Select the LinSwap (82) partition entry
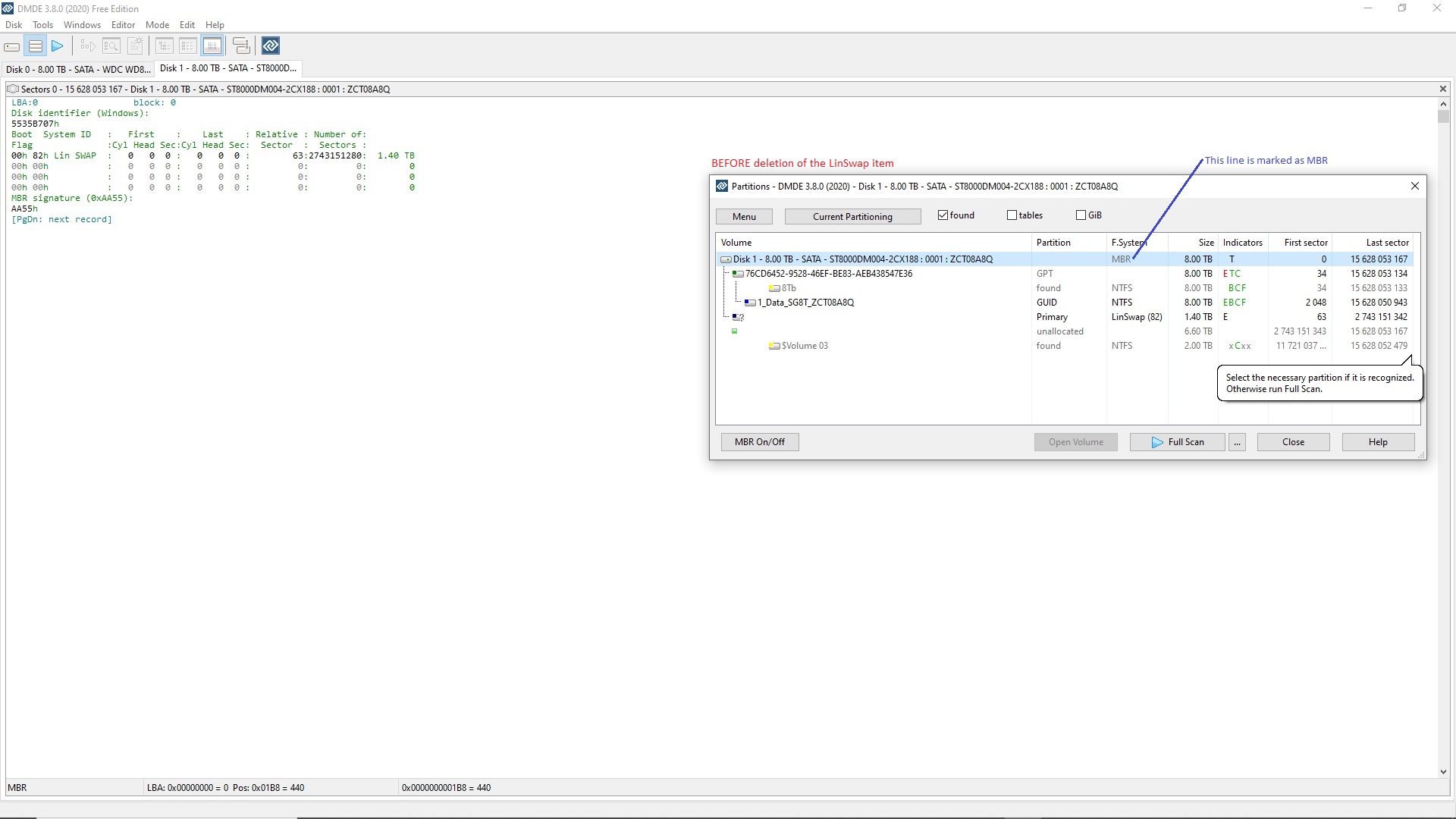 1065,317
